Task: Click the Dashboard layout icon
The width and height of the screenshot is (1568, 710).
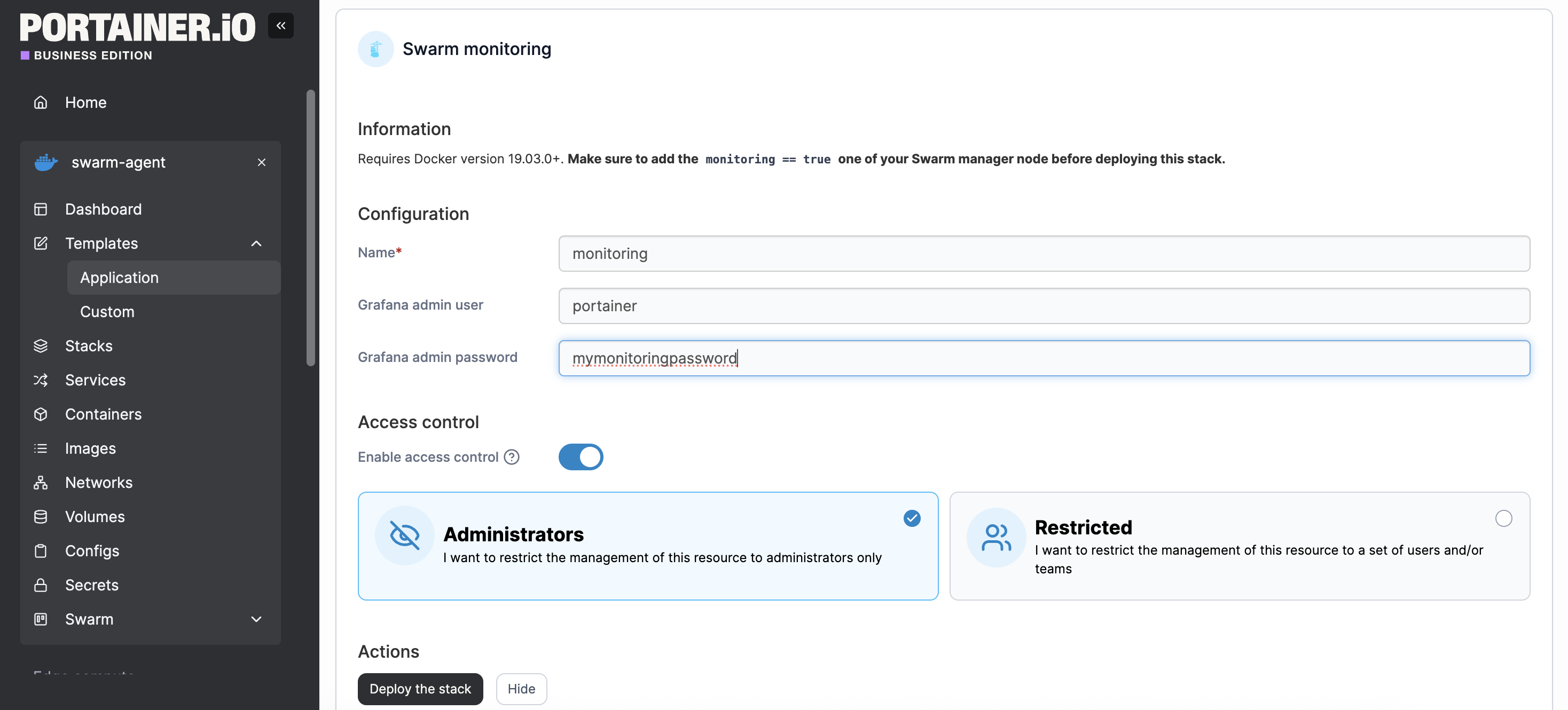Action: (40, 209)
